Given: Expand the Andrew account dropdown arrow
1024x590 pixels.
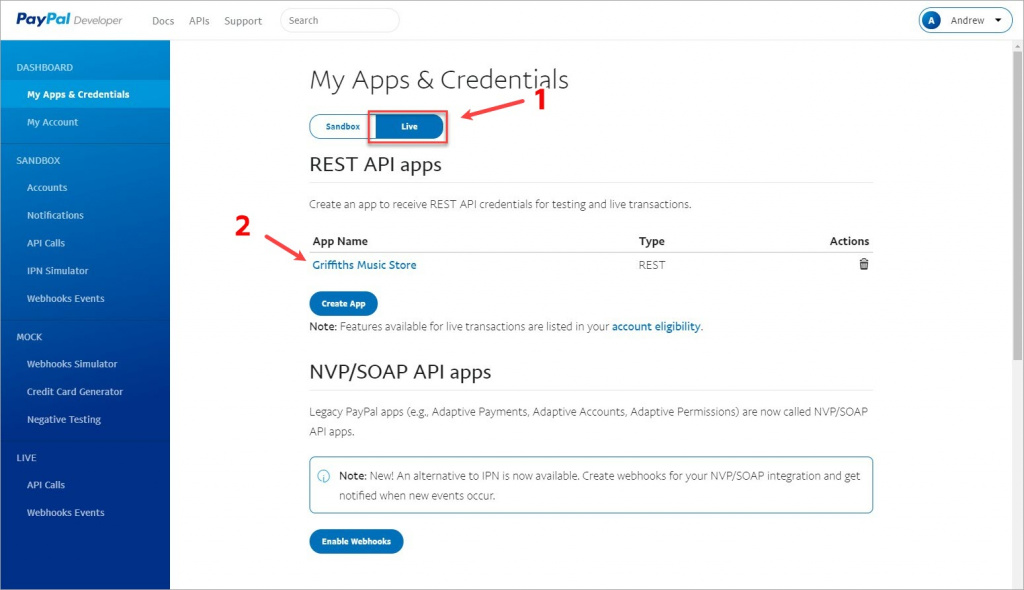Looking at the screenshot, I should coord(998,20).
